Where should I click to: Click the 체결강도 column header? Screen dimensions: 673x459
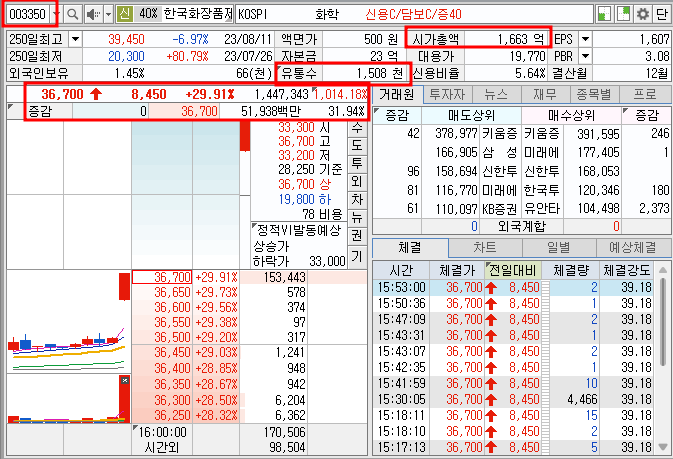coord(627,271)
